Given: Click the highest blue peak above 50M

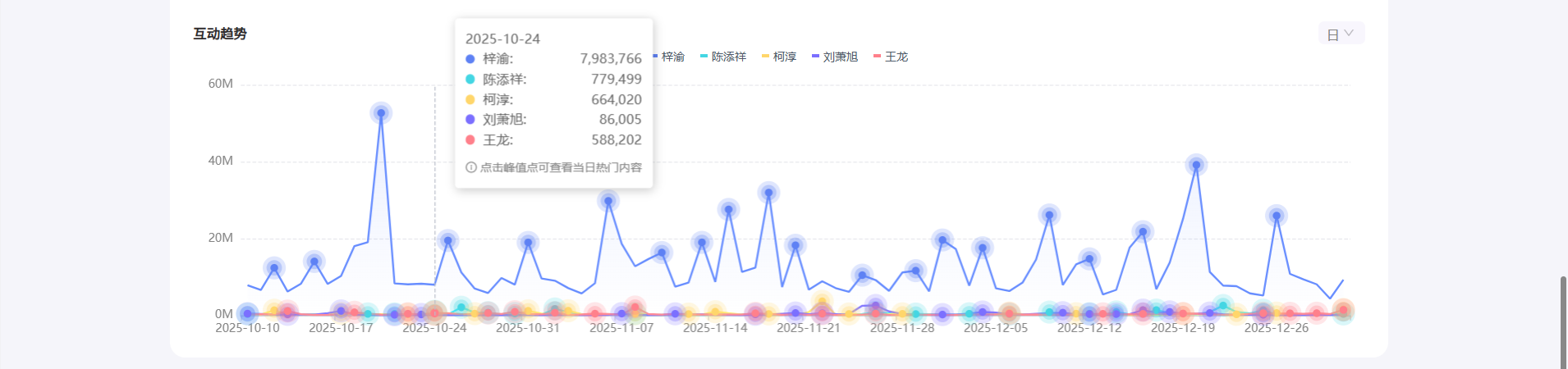Looking at the screenshot, I should pyautogui.click(x=381, y=113).
